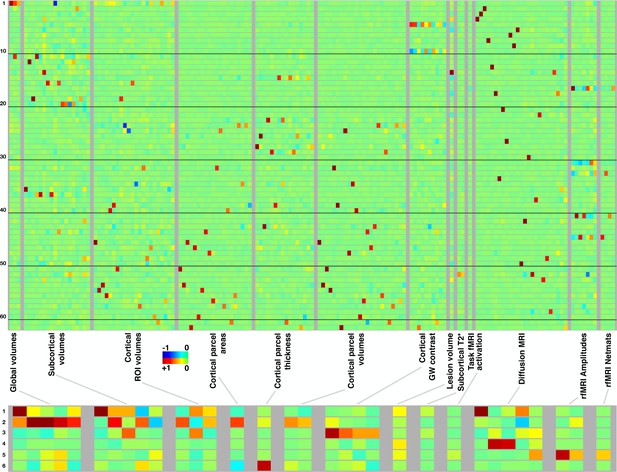Click the blue-to-cyan negative colorbar in legend

pos(175,354)
